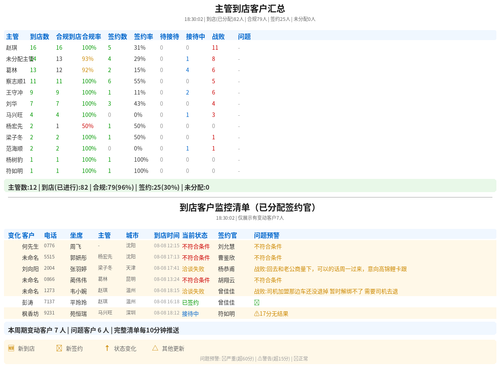
Task: Click the 签约数 column header
Action: pyautogui.click(x=117, y=37)
